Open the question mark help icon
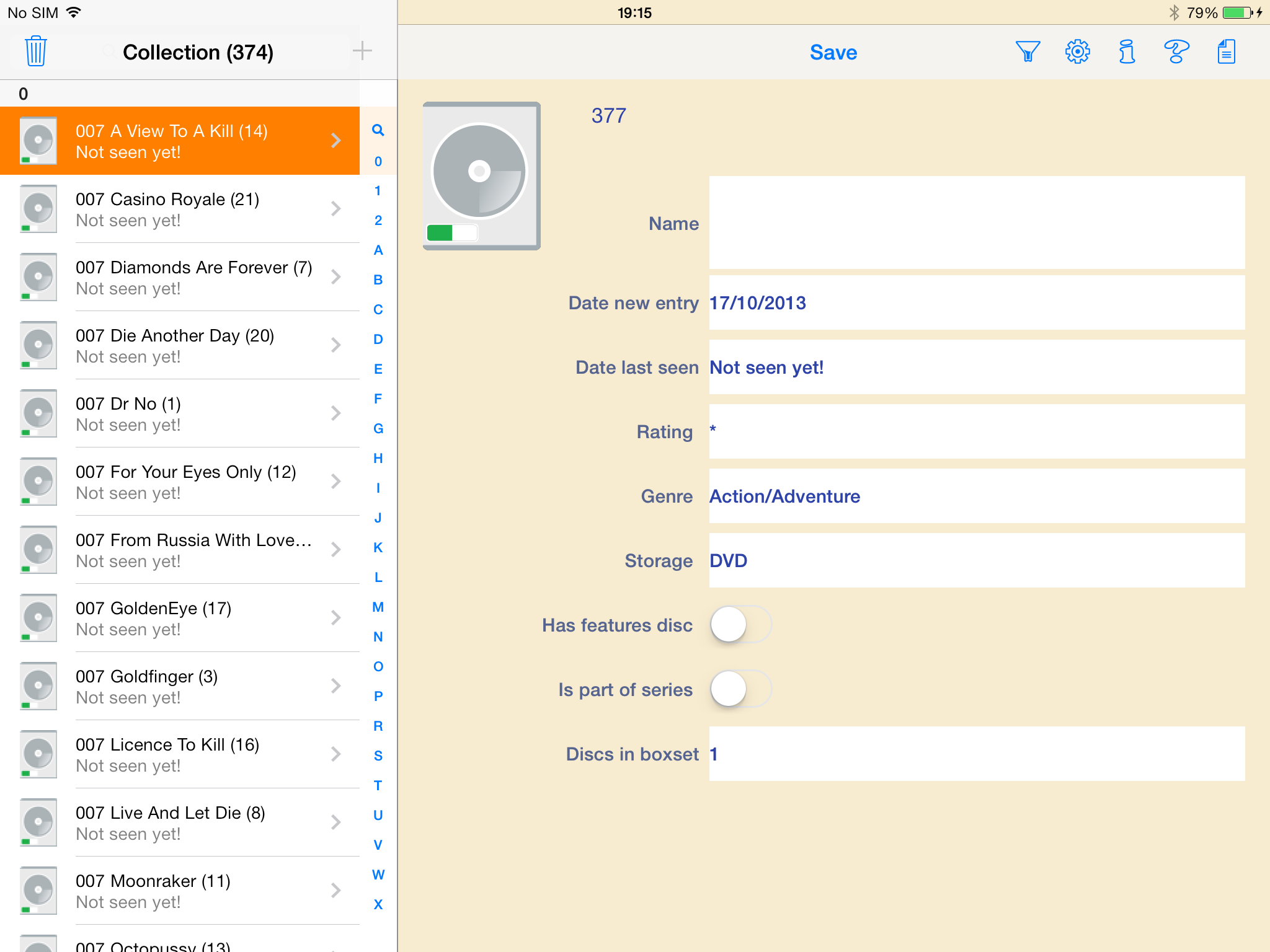This screenshot has height=952, width=1270. (1176, 51)
